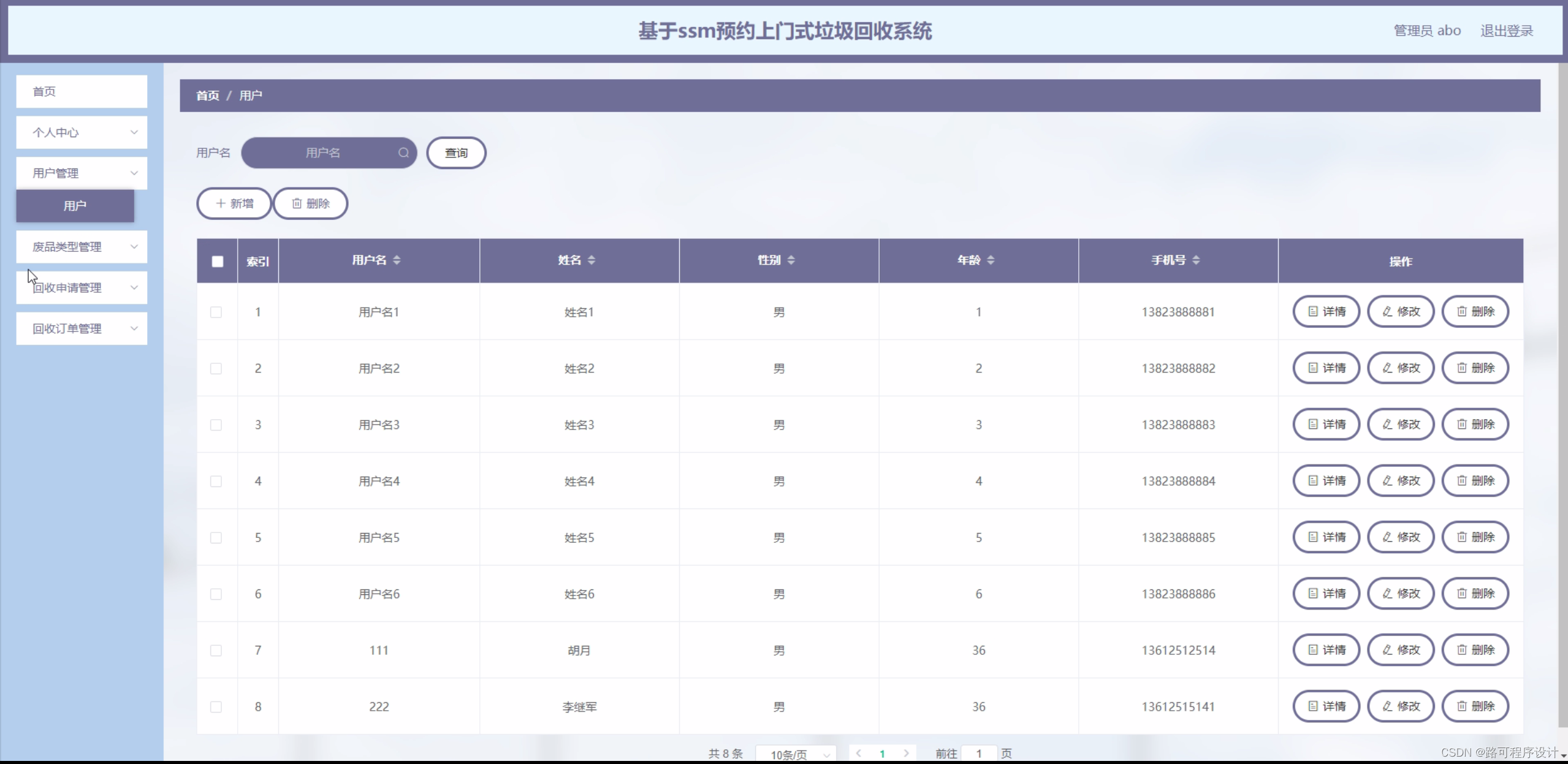This screenshot has height=764, width=1568.
Task: Click the 详情 button for 用户名1
Action: 1326,312
